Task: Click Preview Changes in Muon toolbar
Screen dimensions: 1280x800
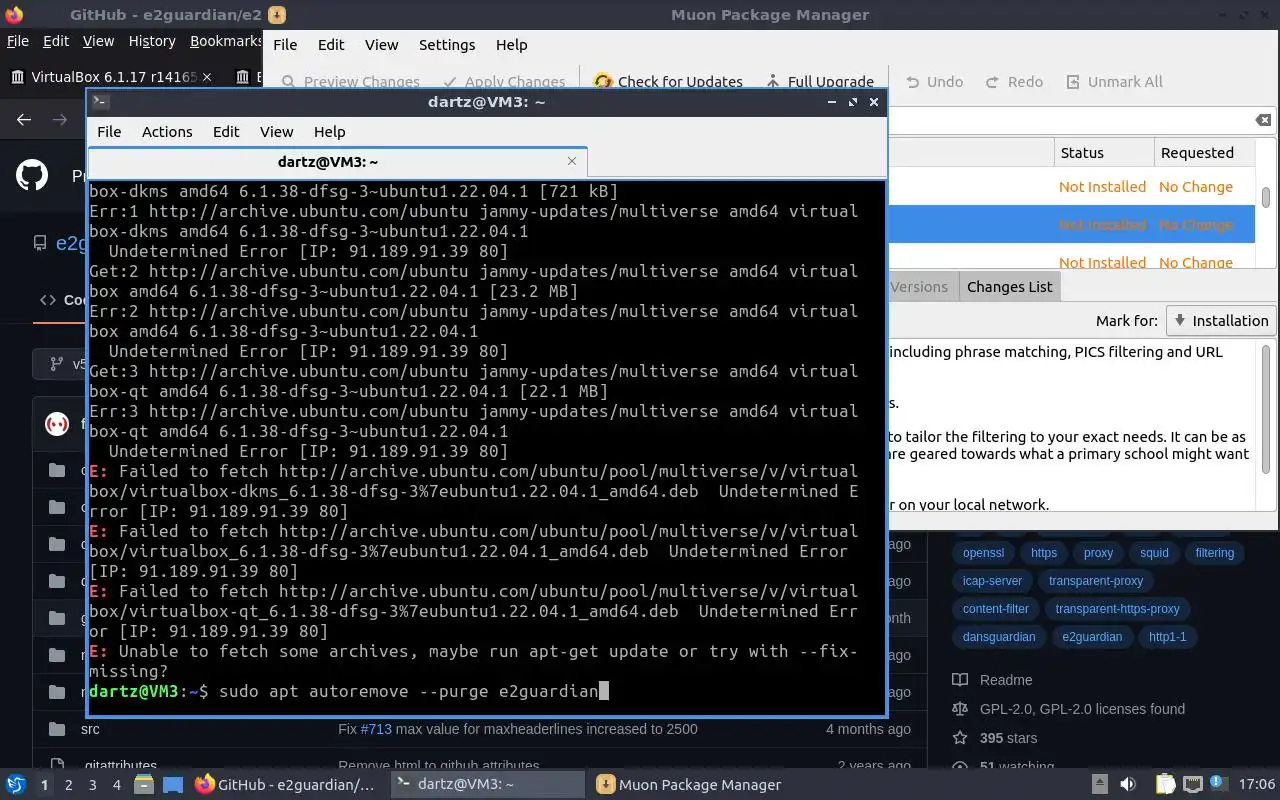Action: point(351,82)
